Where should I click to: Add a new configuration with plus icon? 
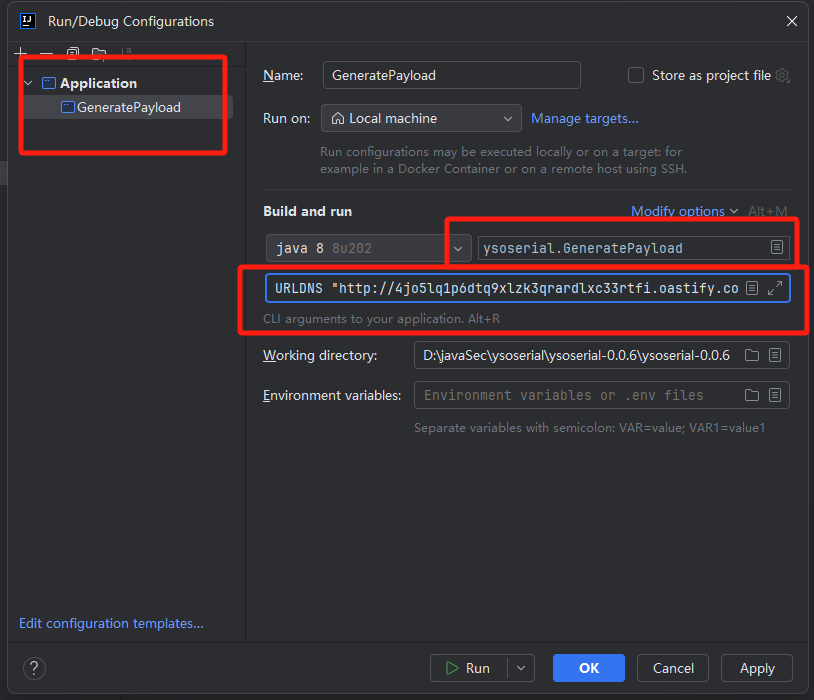point(20,52)
